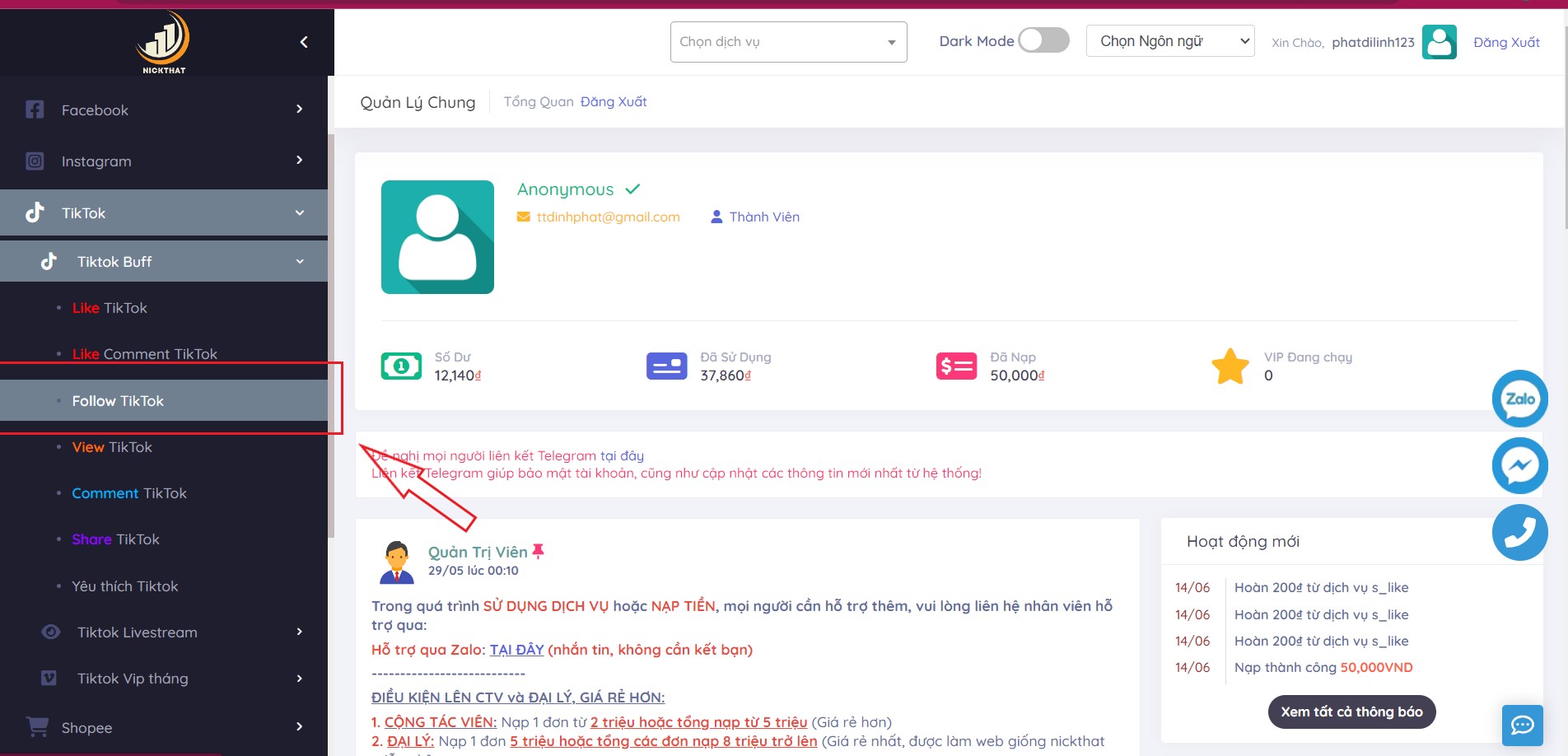Click the balance value 12,140đ
This screenshot has width=1568, height=756.
[458, 376]
